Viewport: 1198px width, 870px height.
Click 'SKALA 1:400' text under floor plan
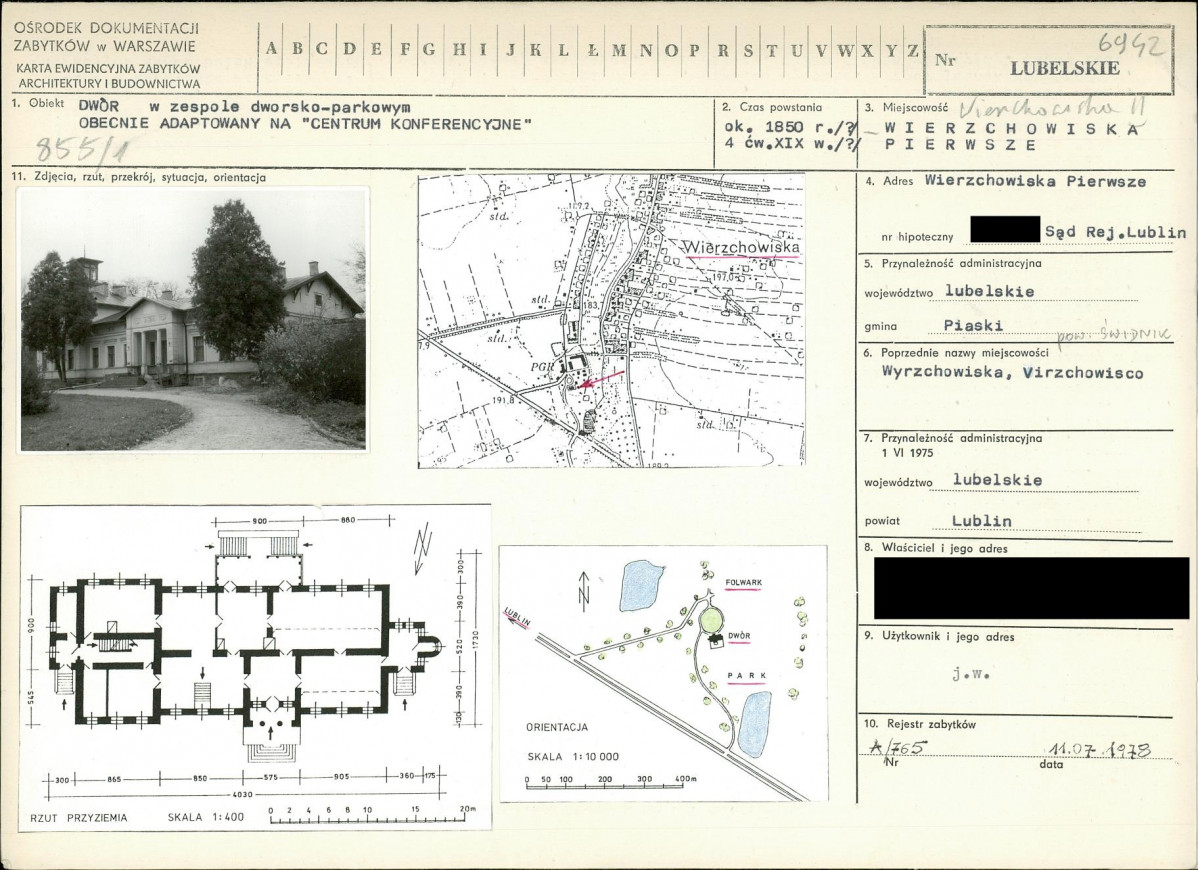click(206, 817)
